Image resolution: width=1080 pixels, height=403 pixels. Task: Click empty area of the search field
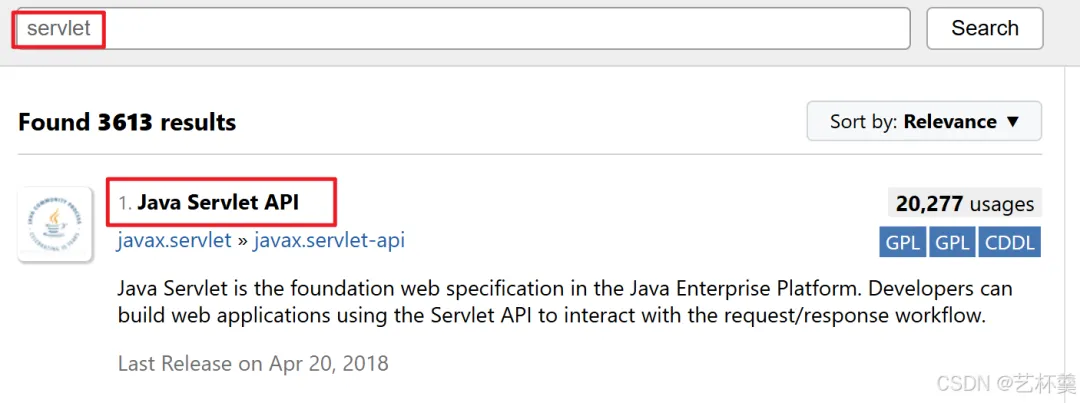[500, 28]
